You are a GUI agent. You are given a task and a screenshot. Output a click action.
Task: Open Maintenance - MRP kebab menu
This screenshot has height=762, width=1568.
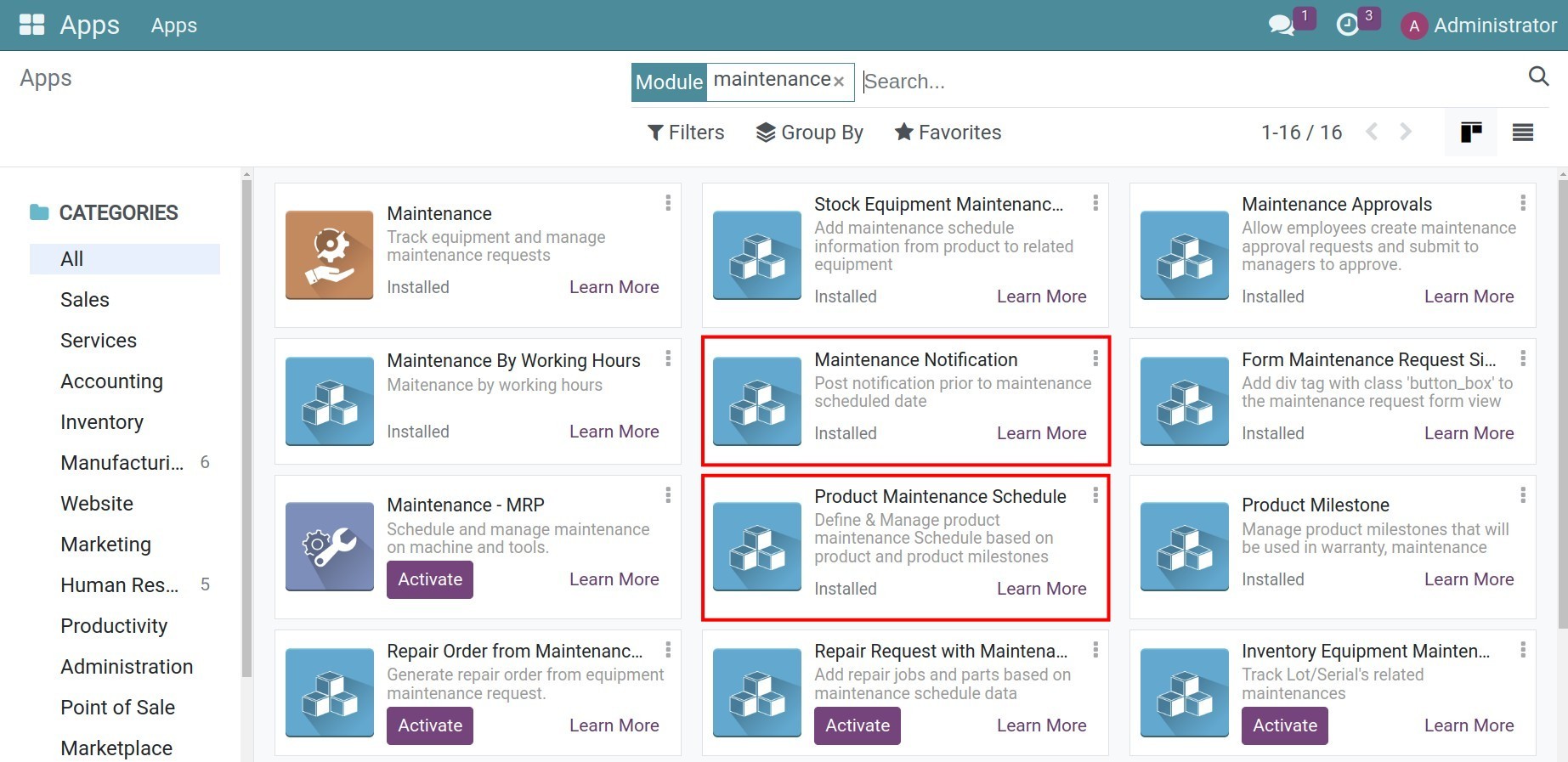point(668,494)
